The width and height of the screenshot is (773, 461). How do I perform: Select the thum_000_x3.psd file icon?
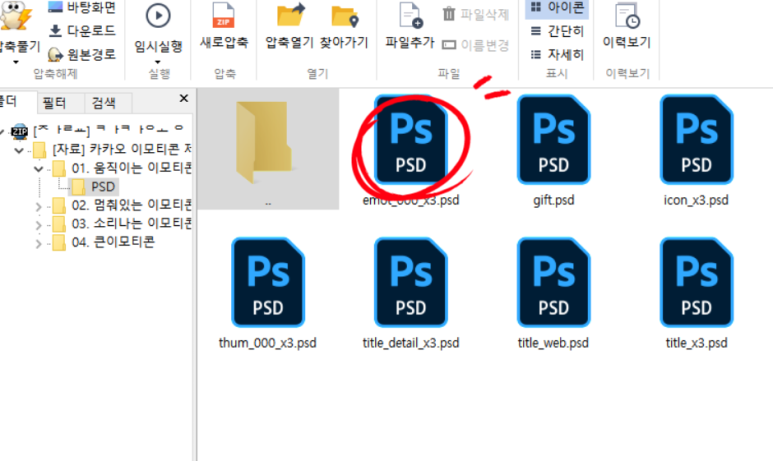(268, 283)
